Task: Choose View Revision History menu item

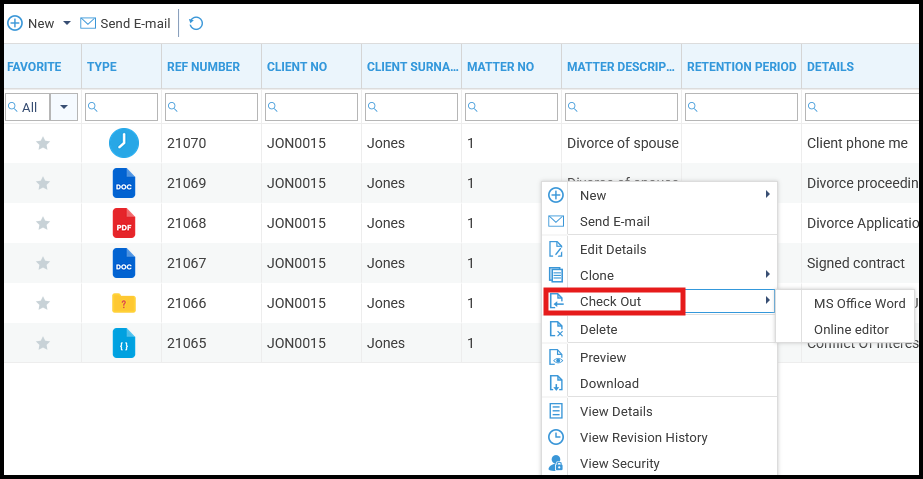Action: click(643, 437)
